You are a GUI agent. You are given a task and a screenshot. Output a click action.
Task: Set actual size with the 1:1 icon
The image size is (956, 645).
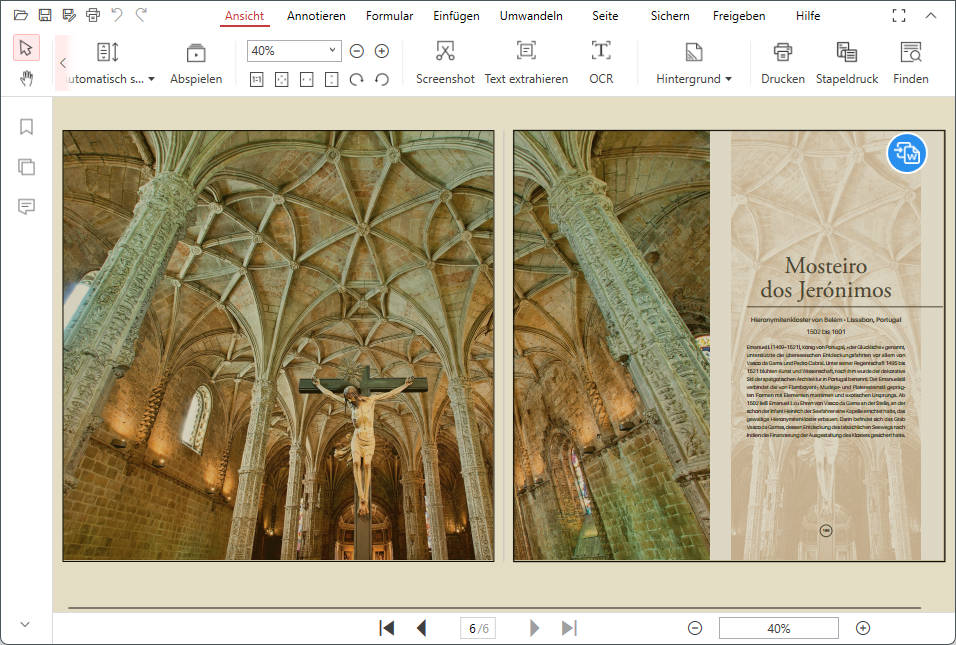tap(257, 79)
